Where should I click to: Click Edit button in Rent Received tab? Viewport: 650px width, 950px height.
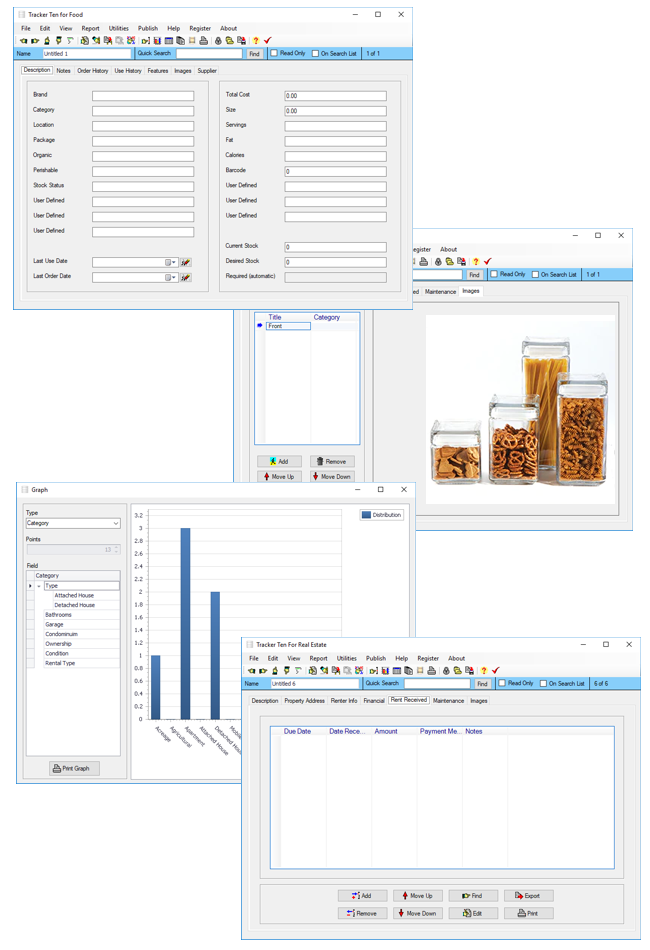[473, 913]
